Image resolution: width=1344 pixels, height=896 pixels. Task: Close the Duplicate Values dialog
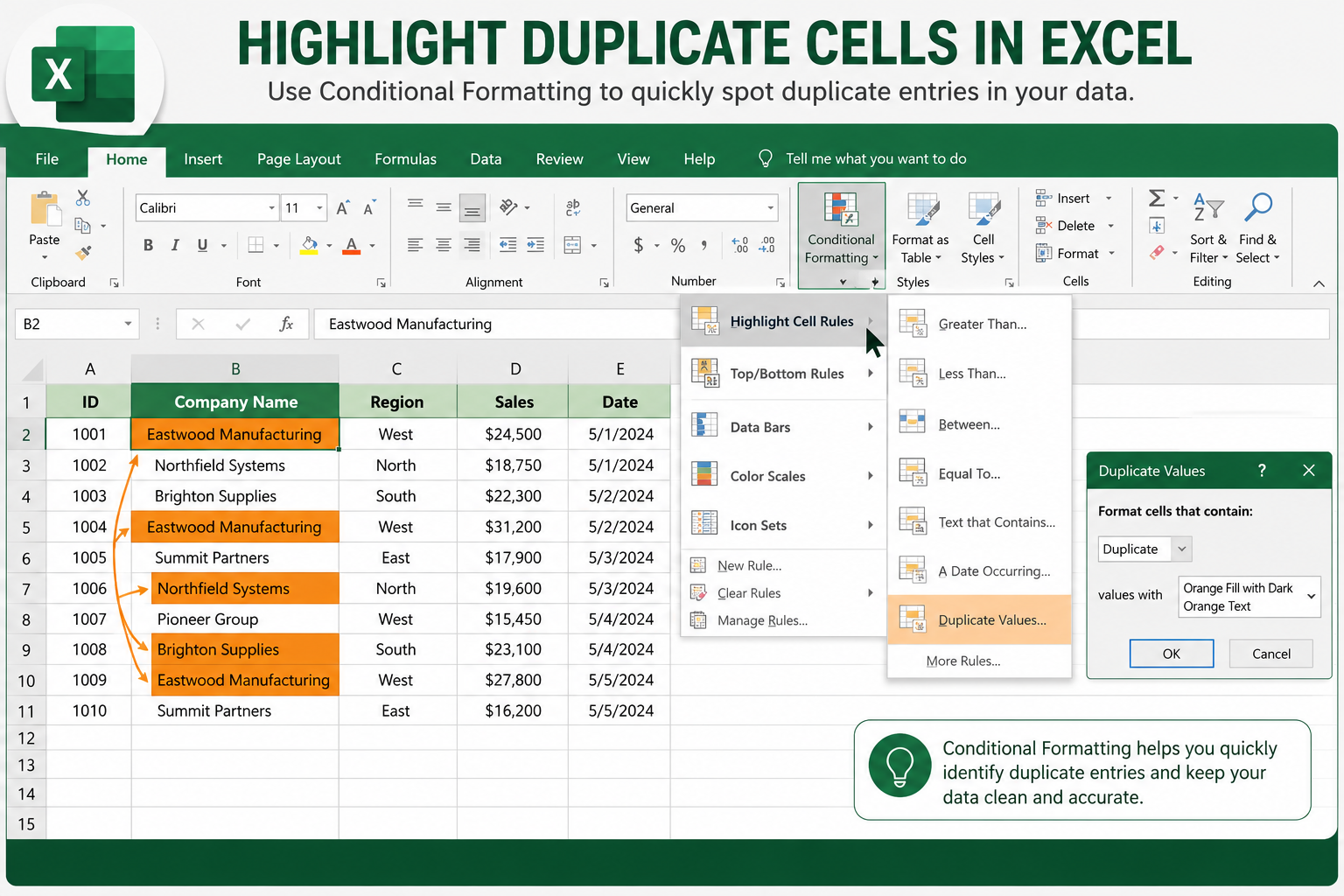pyautogui.click(x=1309, y=471)
